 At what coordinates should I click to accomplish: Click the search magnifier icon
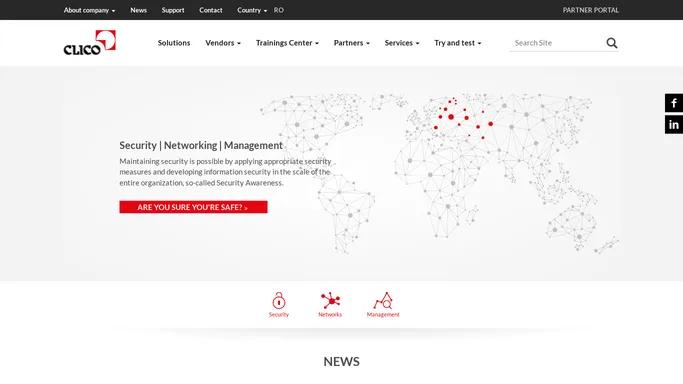point(612,43)
